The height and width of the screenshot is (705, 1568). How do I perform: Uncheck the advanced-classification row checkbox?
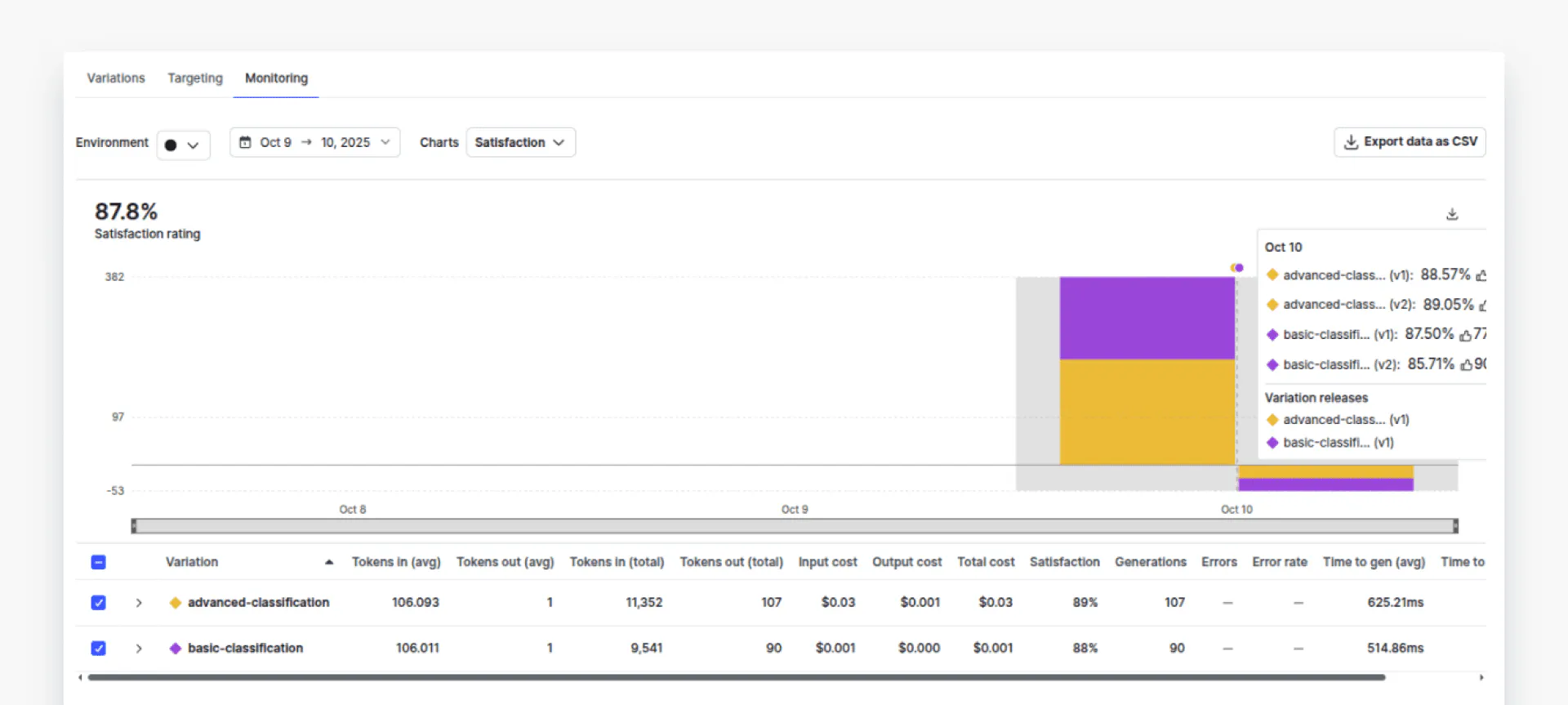point(98,603)
